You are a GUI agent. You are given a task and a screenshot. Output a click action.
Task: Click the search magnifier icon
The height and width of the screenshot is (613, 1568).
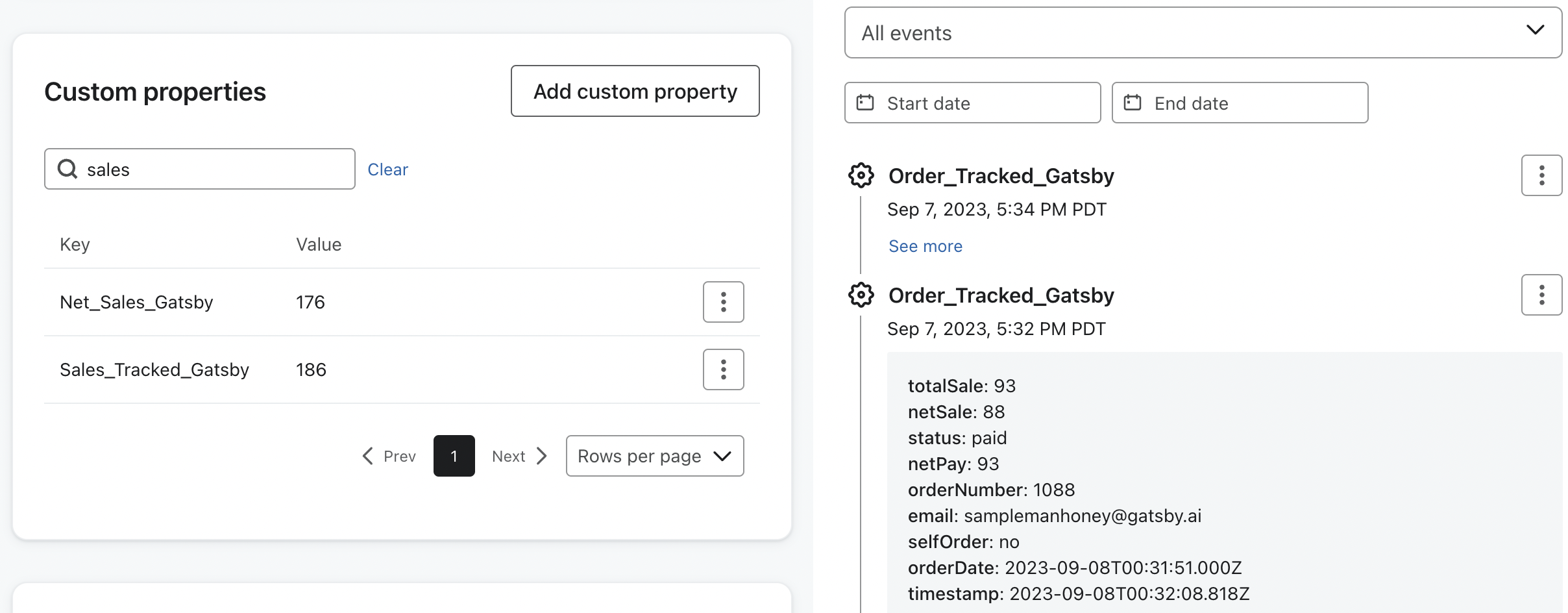coord(67,169)
